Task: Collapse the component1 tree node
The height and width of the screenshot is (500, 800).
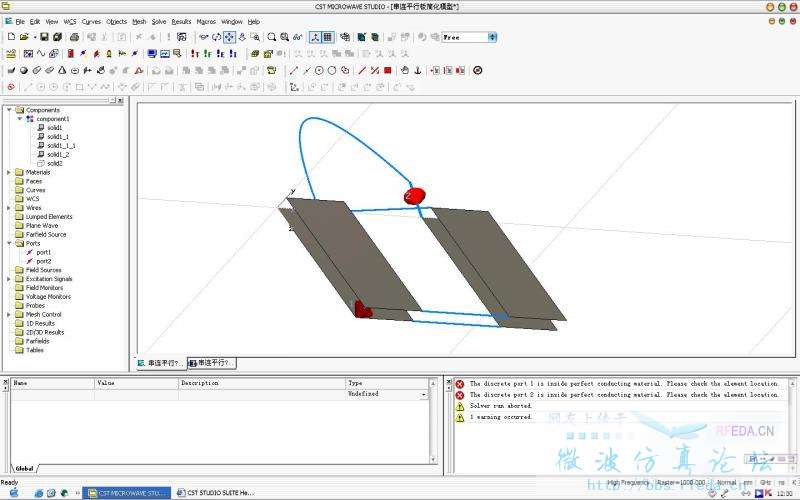Action: (x=20, y=118)
